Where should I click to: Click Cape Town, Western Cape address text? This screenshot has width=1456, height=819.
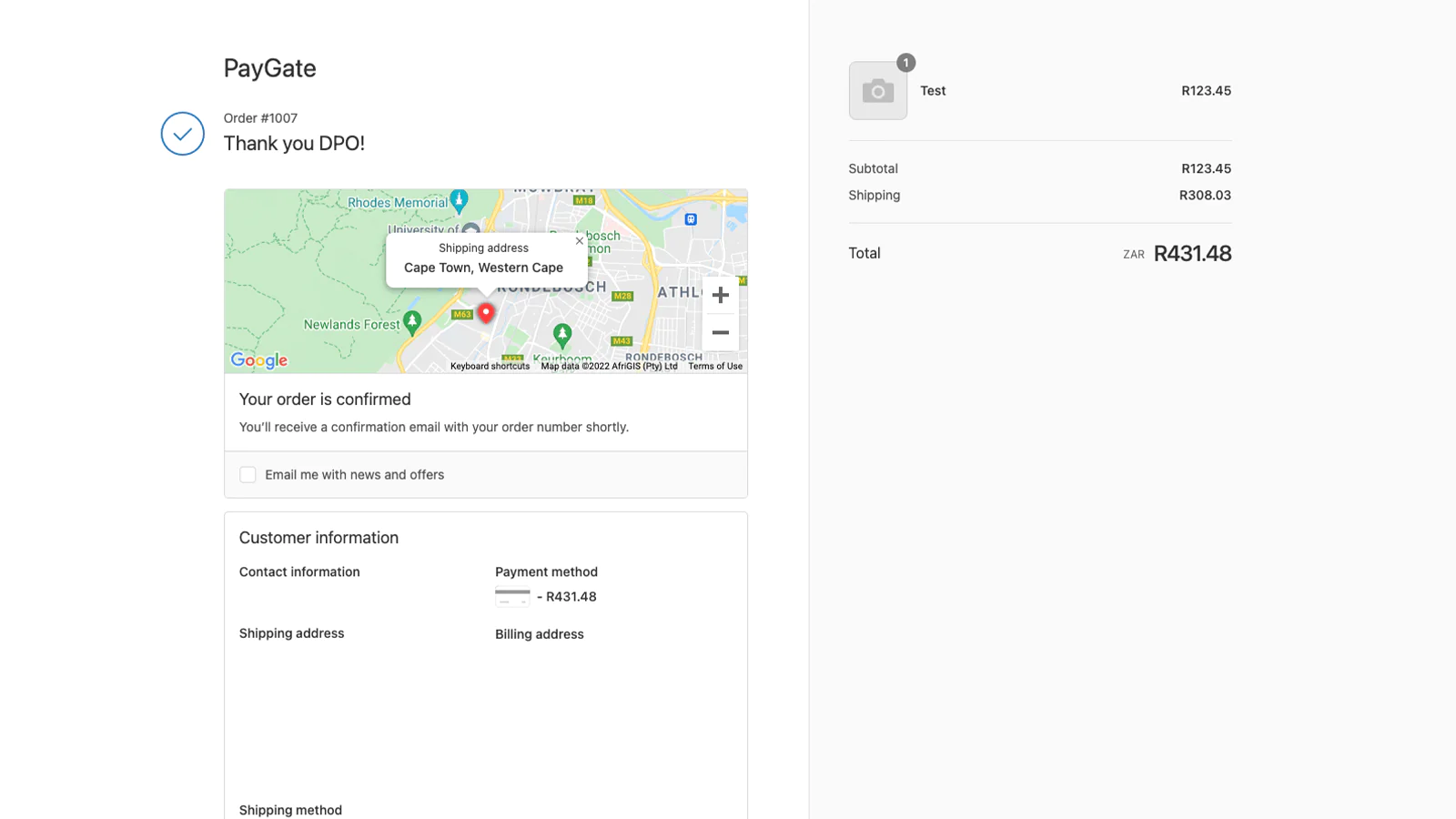tap(483, 268)
